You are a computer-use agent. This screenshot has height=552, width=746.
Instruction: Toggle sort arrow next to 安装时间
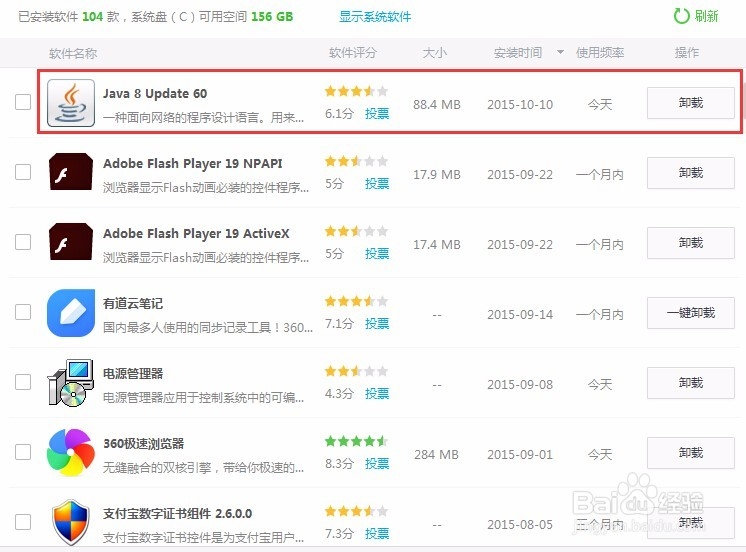tap(560, 52)
